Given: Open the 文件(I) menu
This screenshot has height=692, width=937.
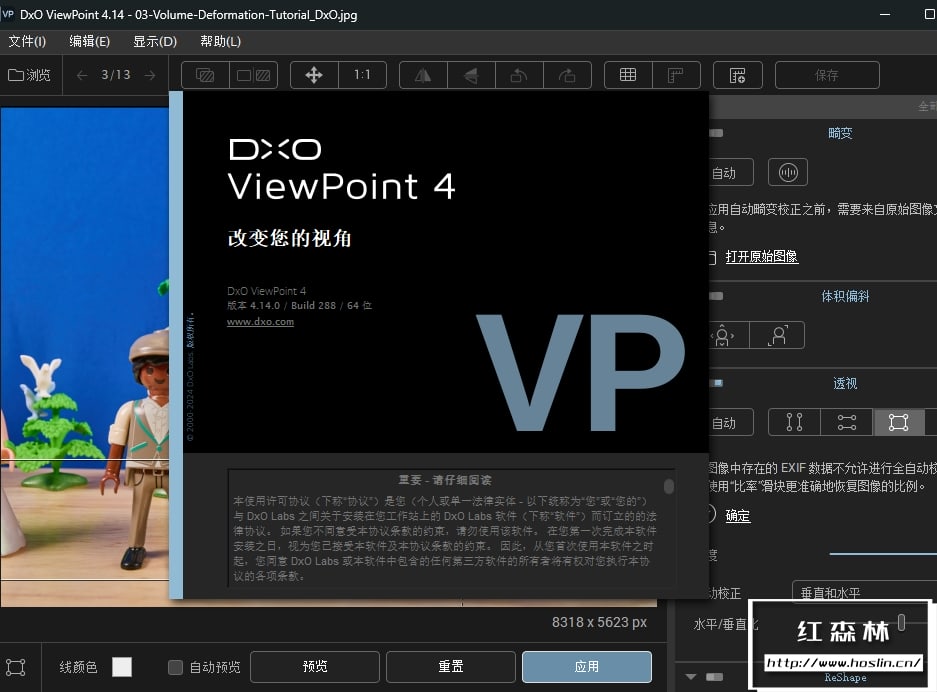Looking at the screenshot, I should click(27, 41).
